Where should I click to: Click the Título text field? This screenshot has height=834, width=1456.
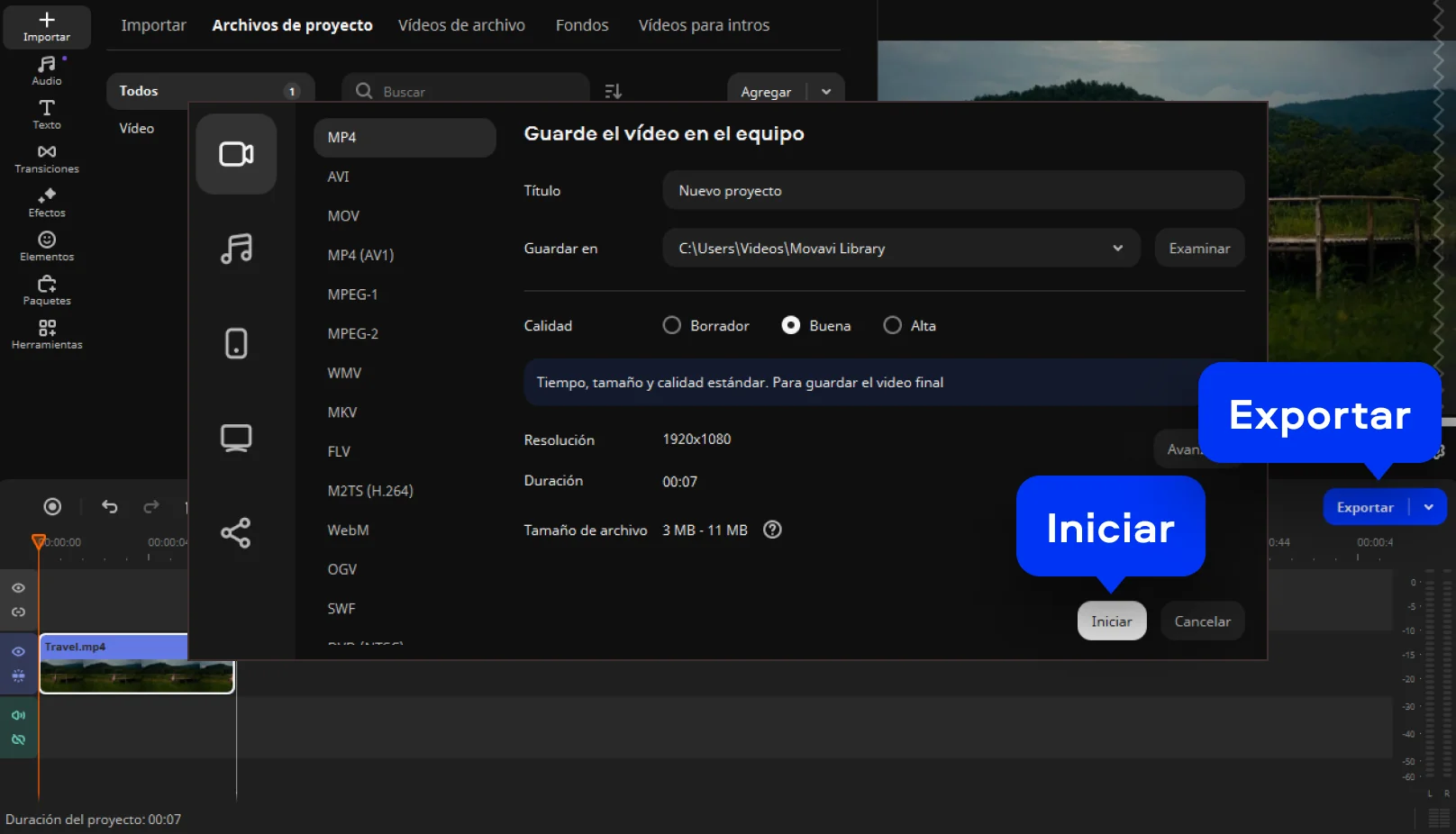coord(952,191)
